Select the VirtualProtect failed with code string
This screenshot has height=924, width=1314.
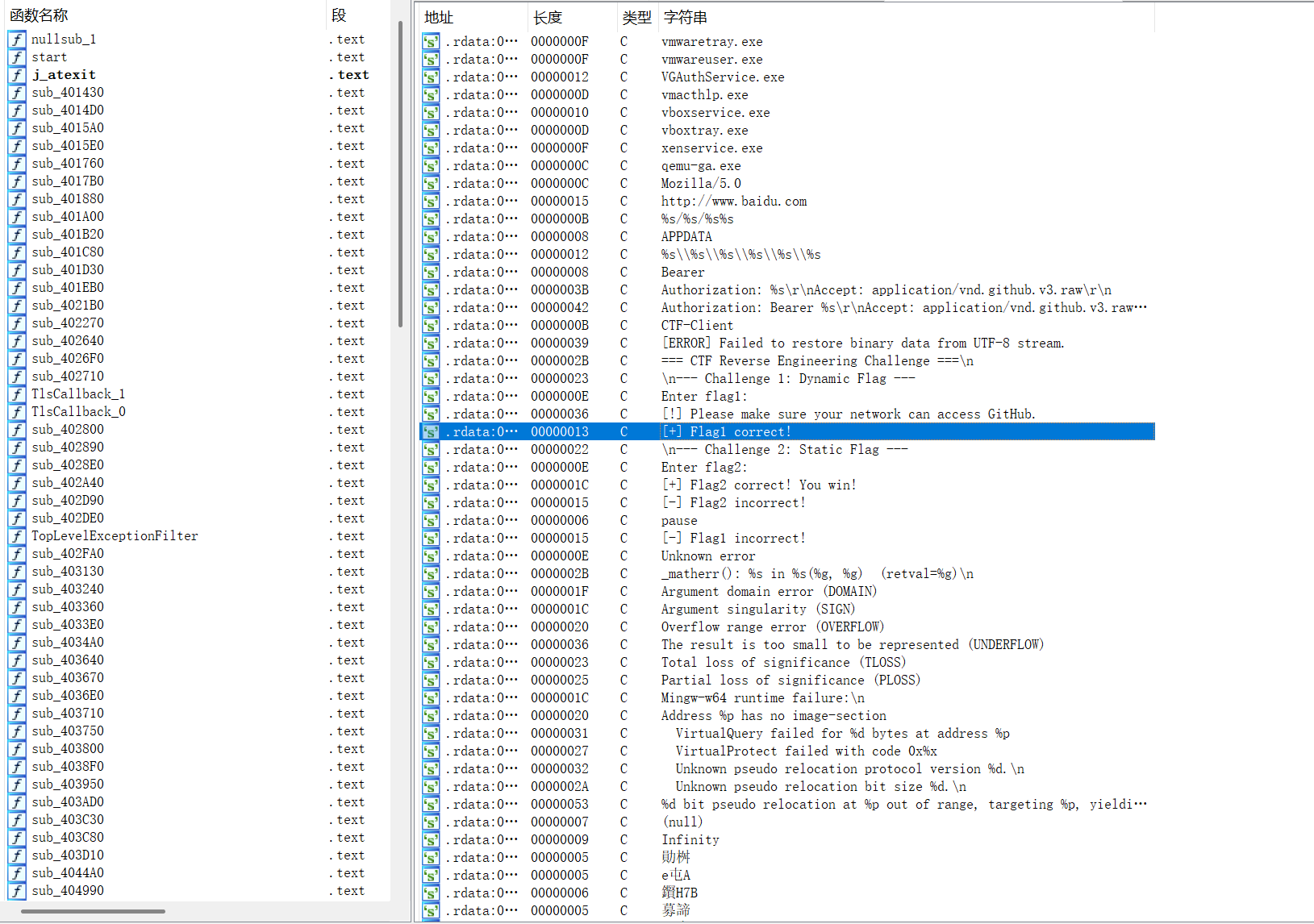(807, 751)
